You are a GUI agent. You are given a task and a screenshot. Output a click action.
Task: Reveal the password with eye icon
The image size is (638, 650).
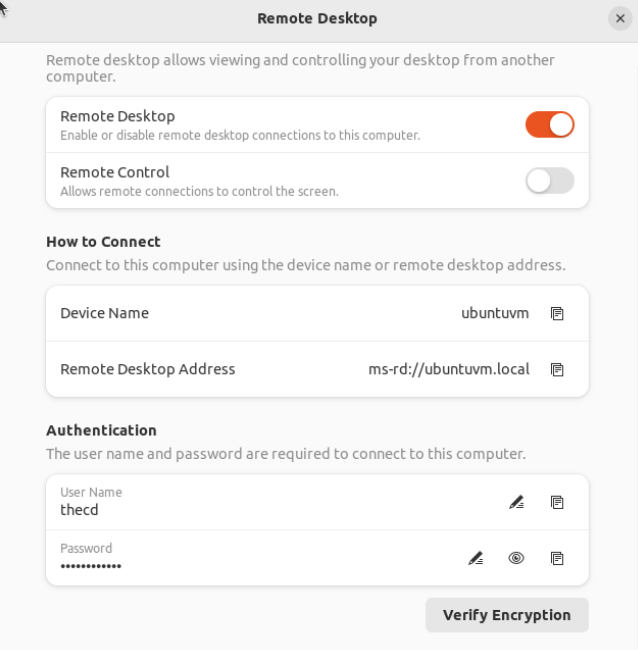click(x=516, y=558)
